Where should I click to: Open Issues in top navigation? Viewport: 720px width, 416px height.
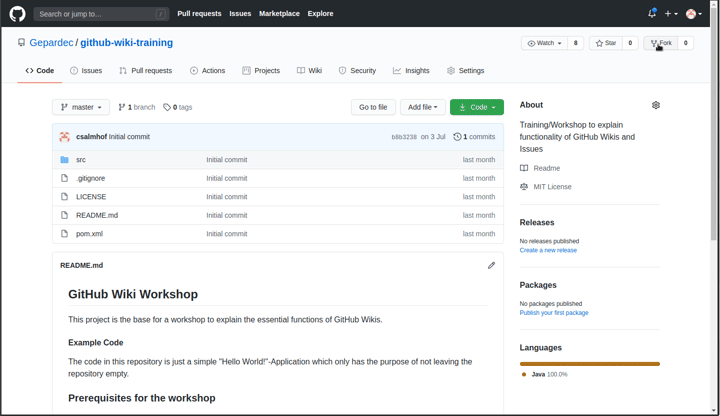coord(240,14)
